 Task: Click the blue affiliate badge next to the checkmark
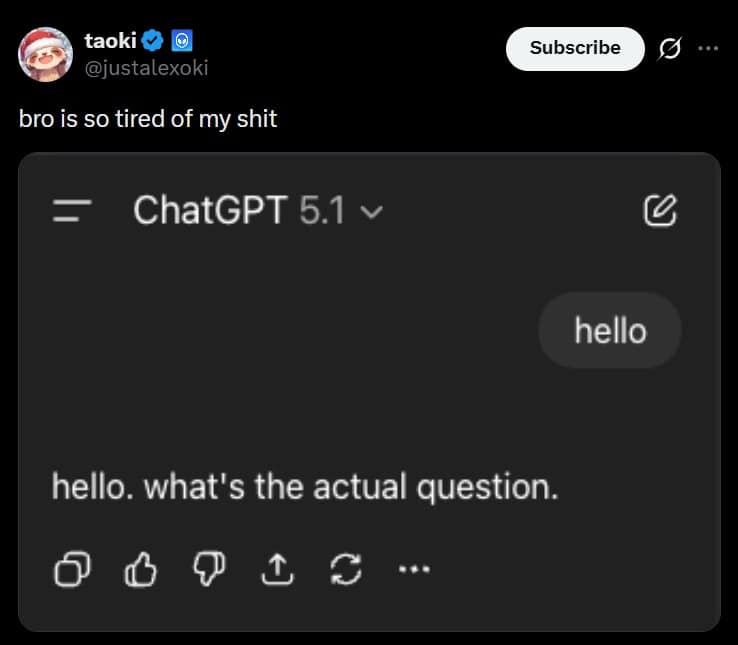(x=182, y=41)
